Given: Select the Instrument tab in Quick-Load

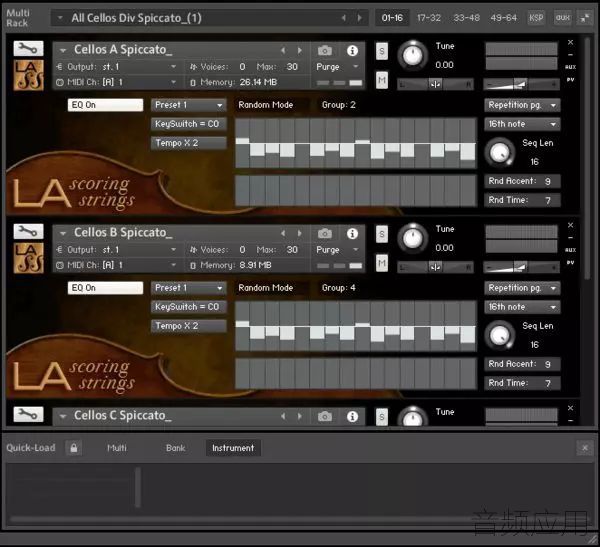Looking at the screenshot, I should pos(233,448).
